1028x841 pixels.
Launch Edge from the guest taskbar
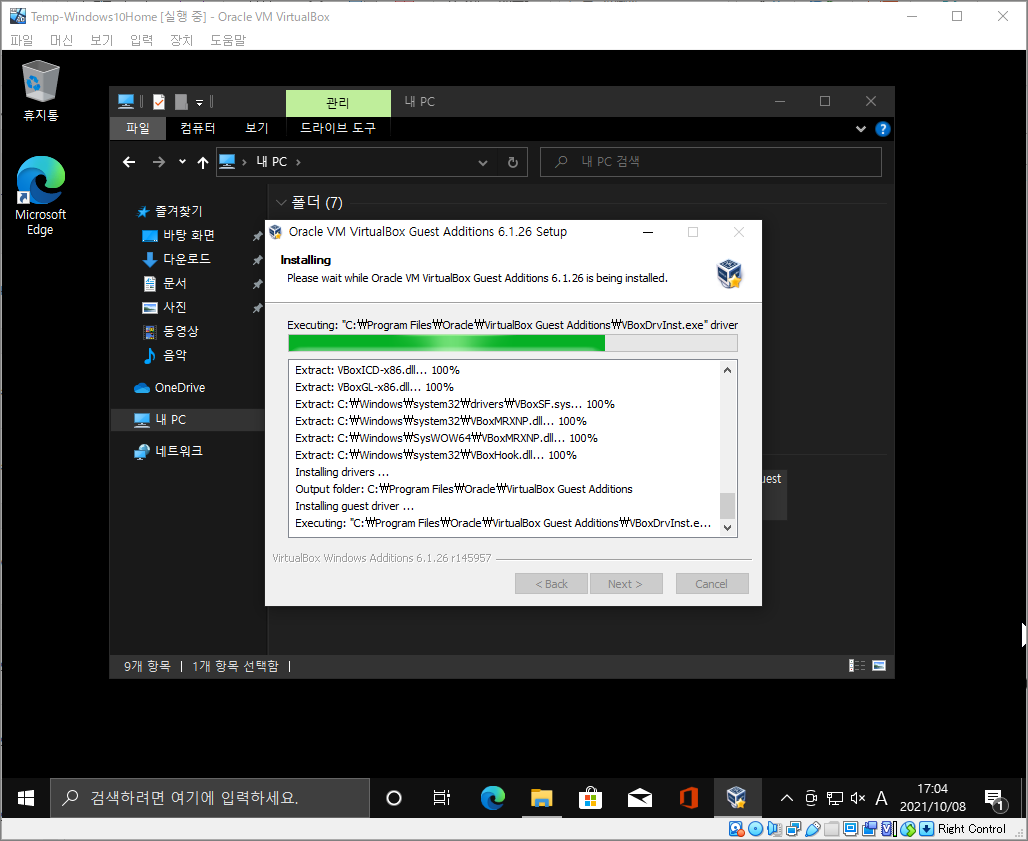(x=492, y=798)
